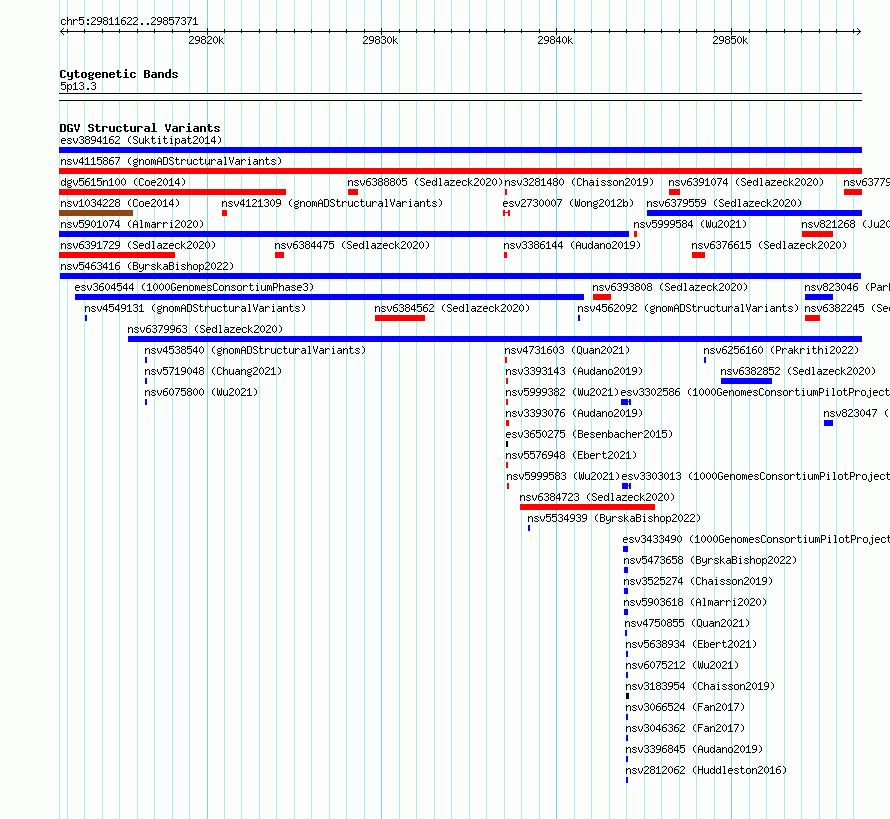Click nsv5534939 (ByrskaBishop2022) label

click(x=614, y=518)
